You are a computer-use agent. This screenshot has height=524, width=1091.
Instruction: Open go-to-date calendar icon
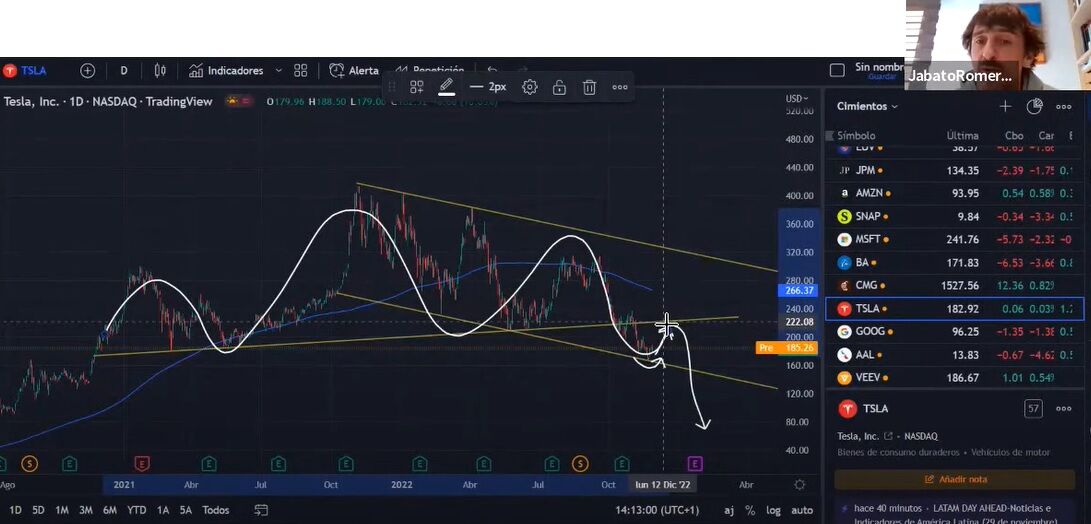point(261,510)
